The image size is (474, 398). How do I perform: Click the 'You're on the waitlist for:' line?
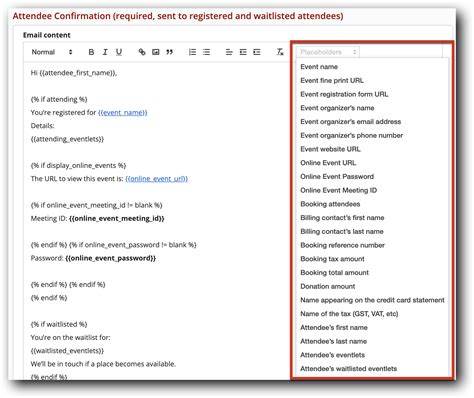[x=71, y=337]
